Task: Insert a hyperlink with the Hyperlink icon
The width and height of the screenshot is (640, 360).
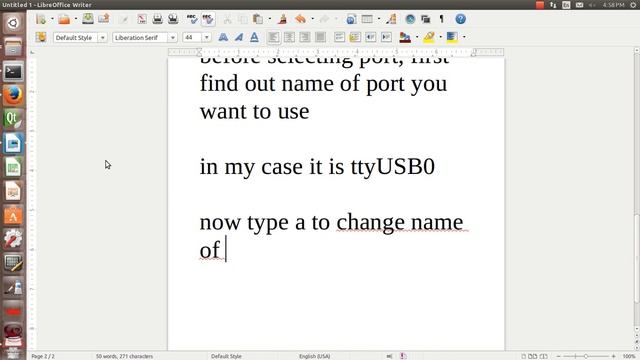Action: (x=351, y=19)
